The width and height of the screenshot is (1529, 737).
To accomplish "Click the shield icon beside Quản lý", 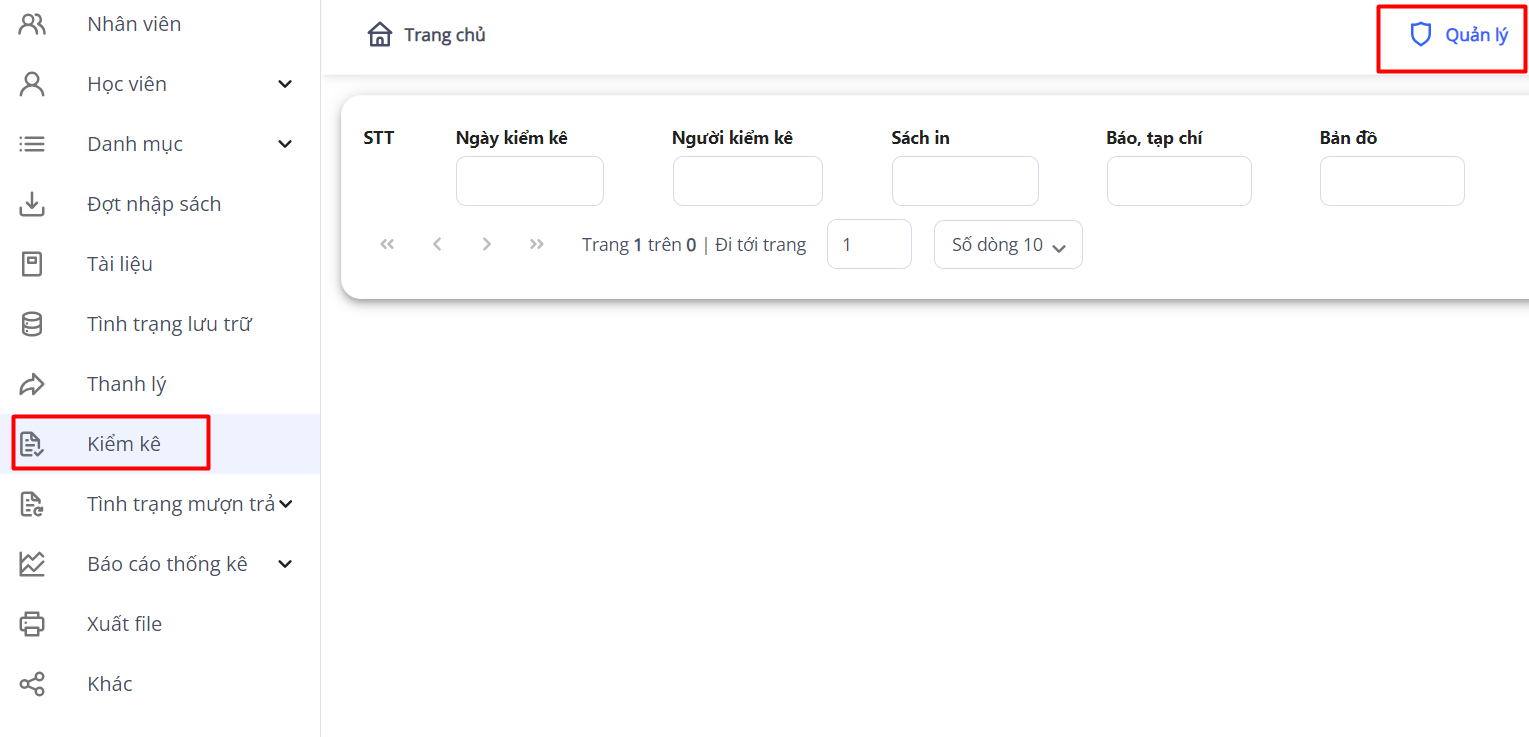I will point(1420,35).
